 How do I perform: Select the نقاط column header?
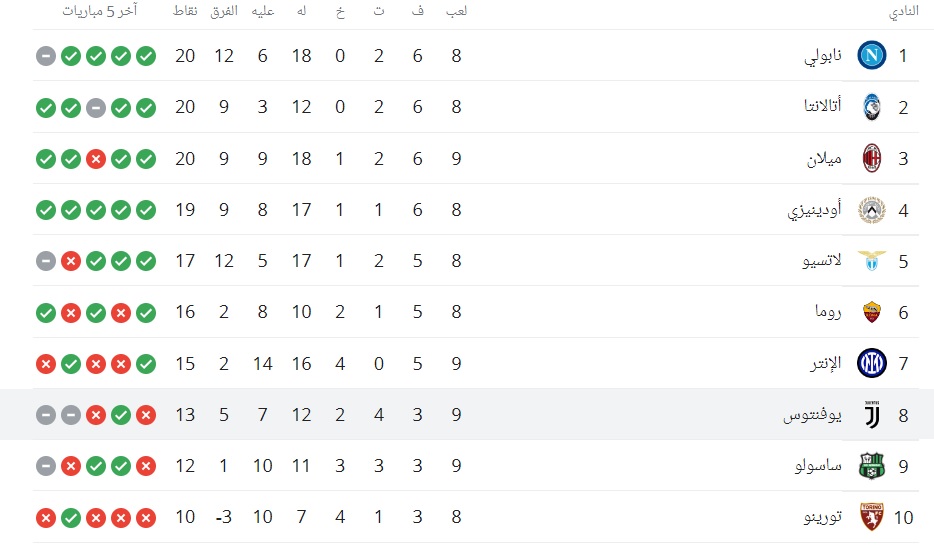pyautogui.click(x=185, y=11)
